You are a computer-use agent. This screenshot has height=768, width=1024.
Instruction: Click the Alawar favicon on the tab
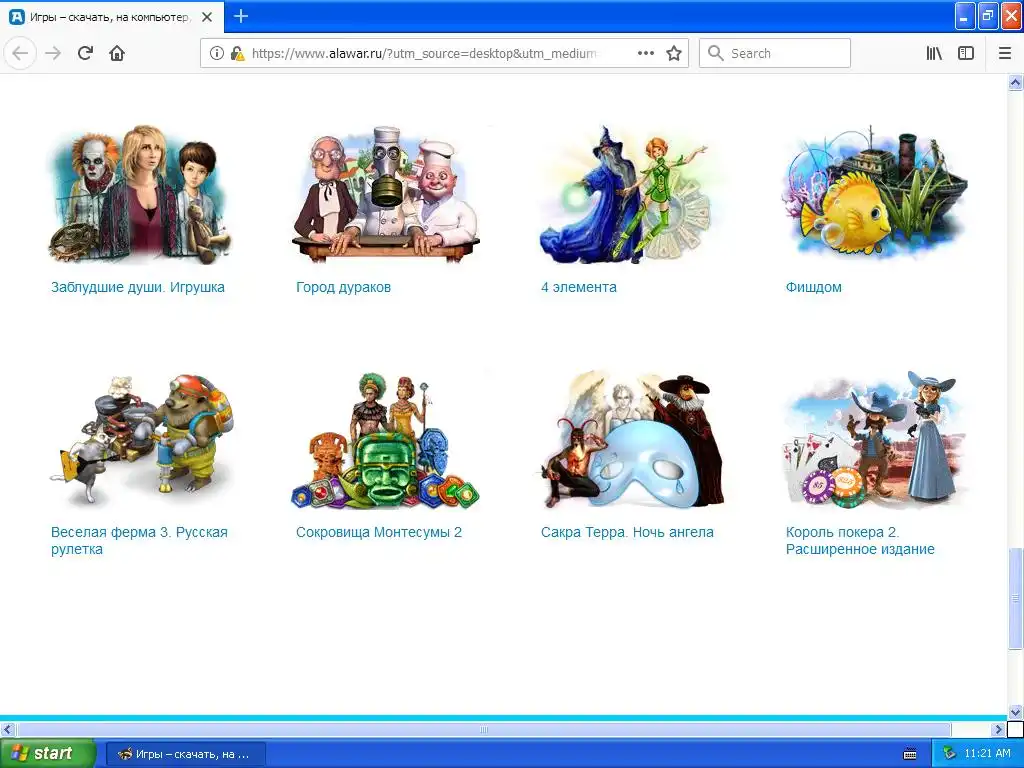pos(17,17)
